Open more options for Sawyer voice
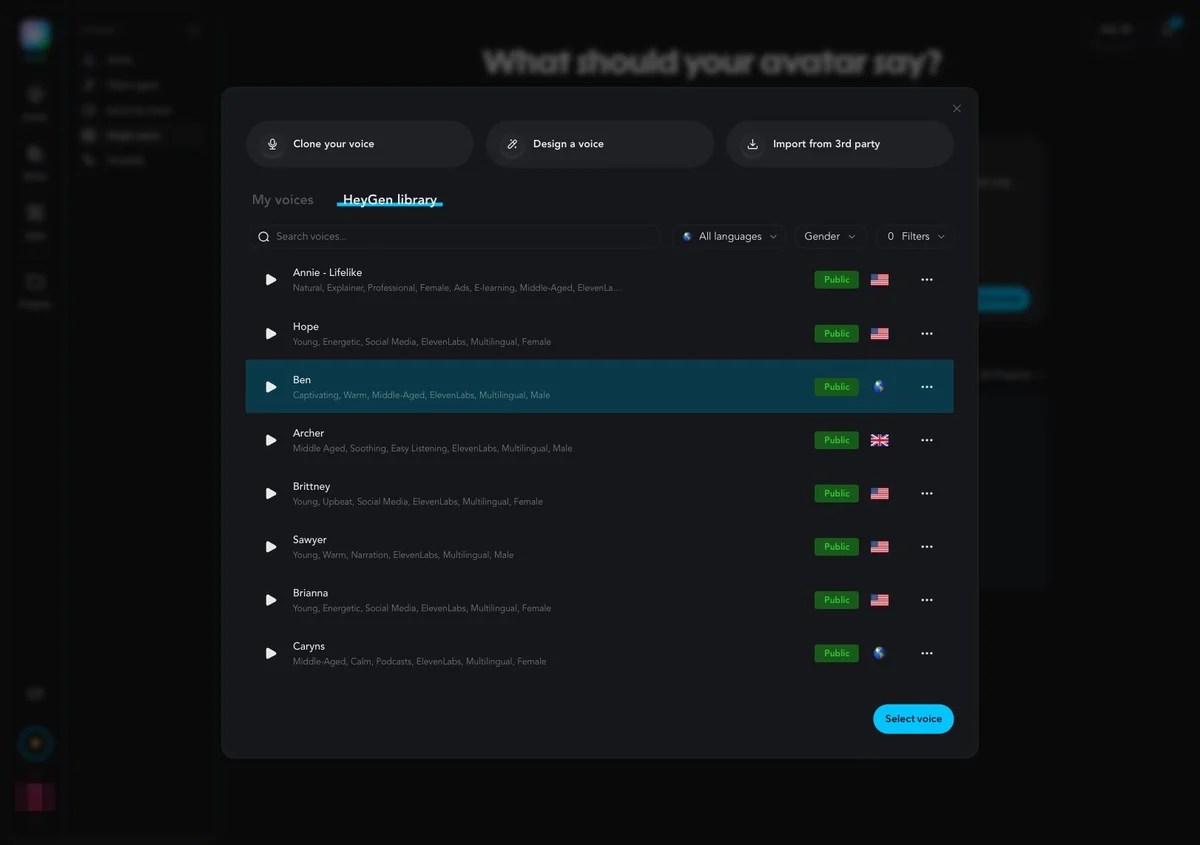Screen dimensions: 1200x845 coord(927,547)
